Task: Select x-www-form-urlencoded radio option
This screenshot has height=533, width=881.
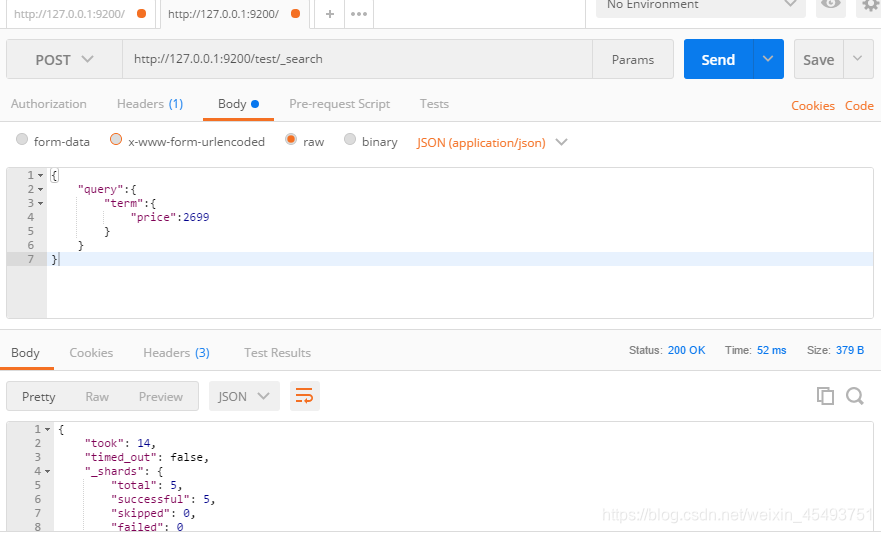Action: point(116,139)
